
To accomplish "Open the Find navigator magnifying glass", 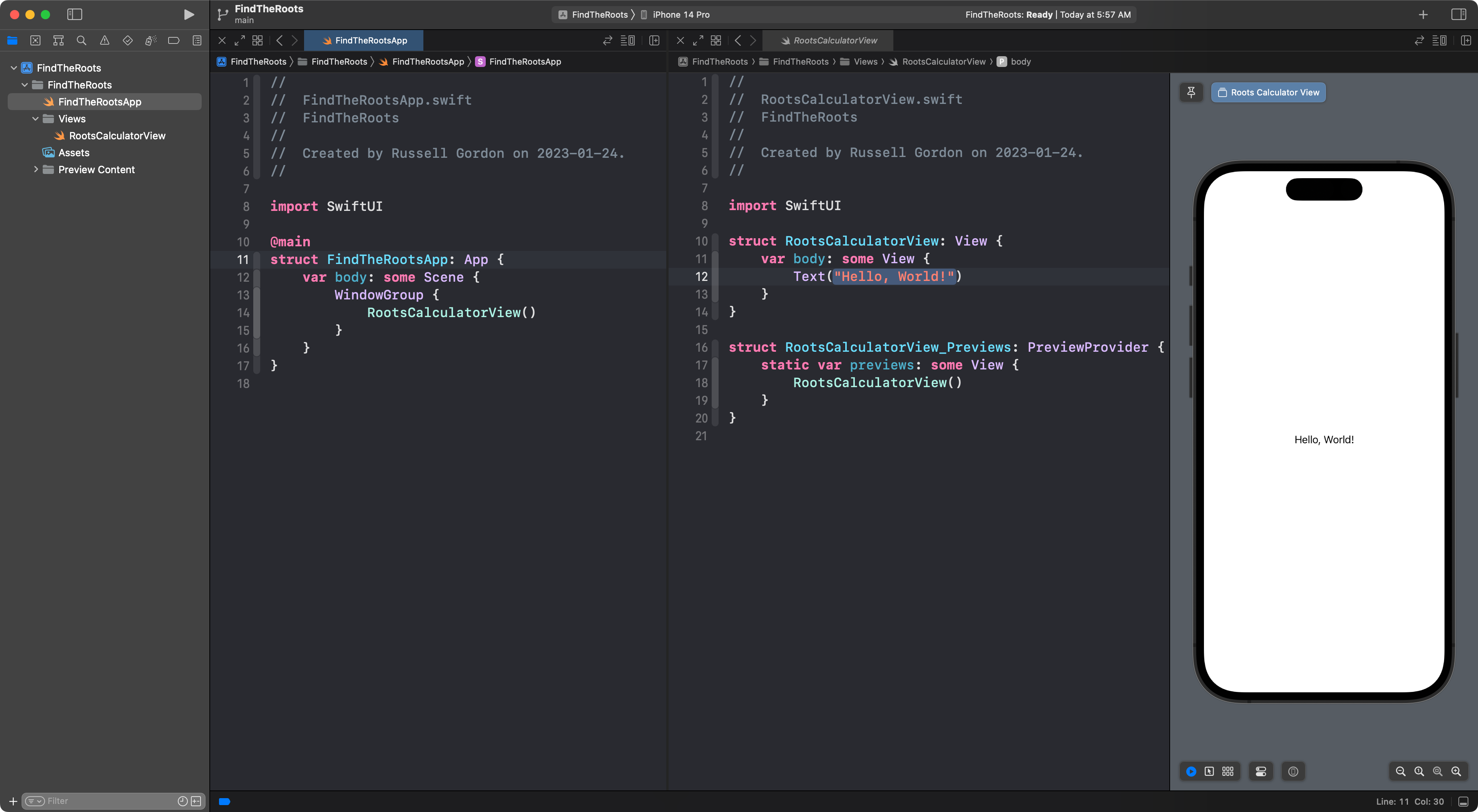I will [x=82, y=40].
